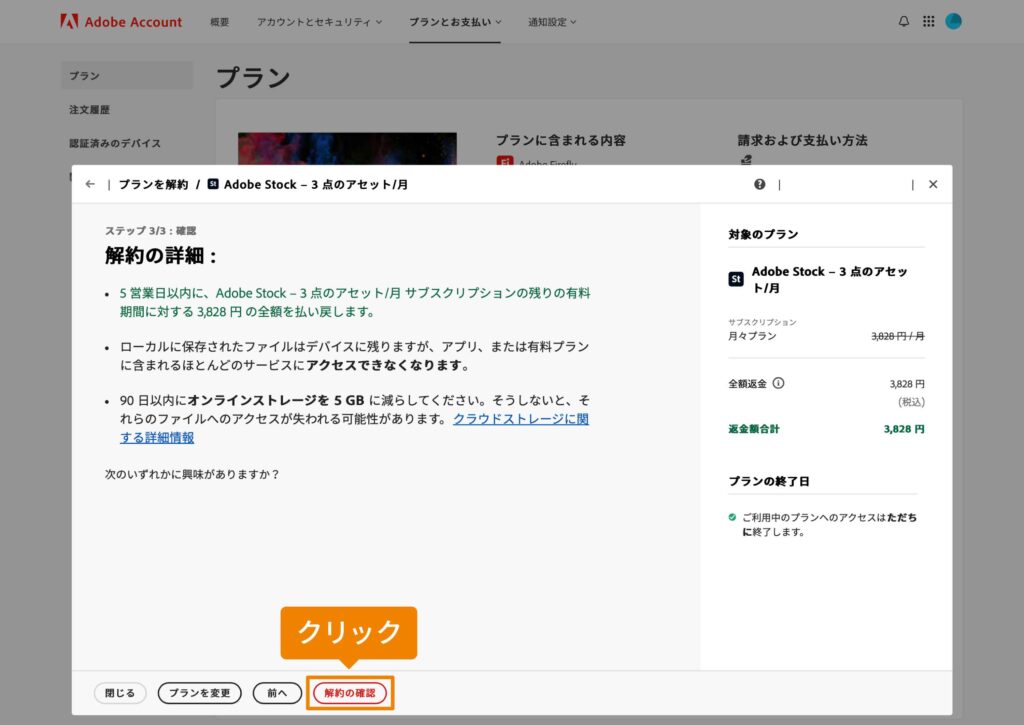Click the green check icon under plan end date

coord(732,517)
